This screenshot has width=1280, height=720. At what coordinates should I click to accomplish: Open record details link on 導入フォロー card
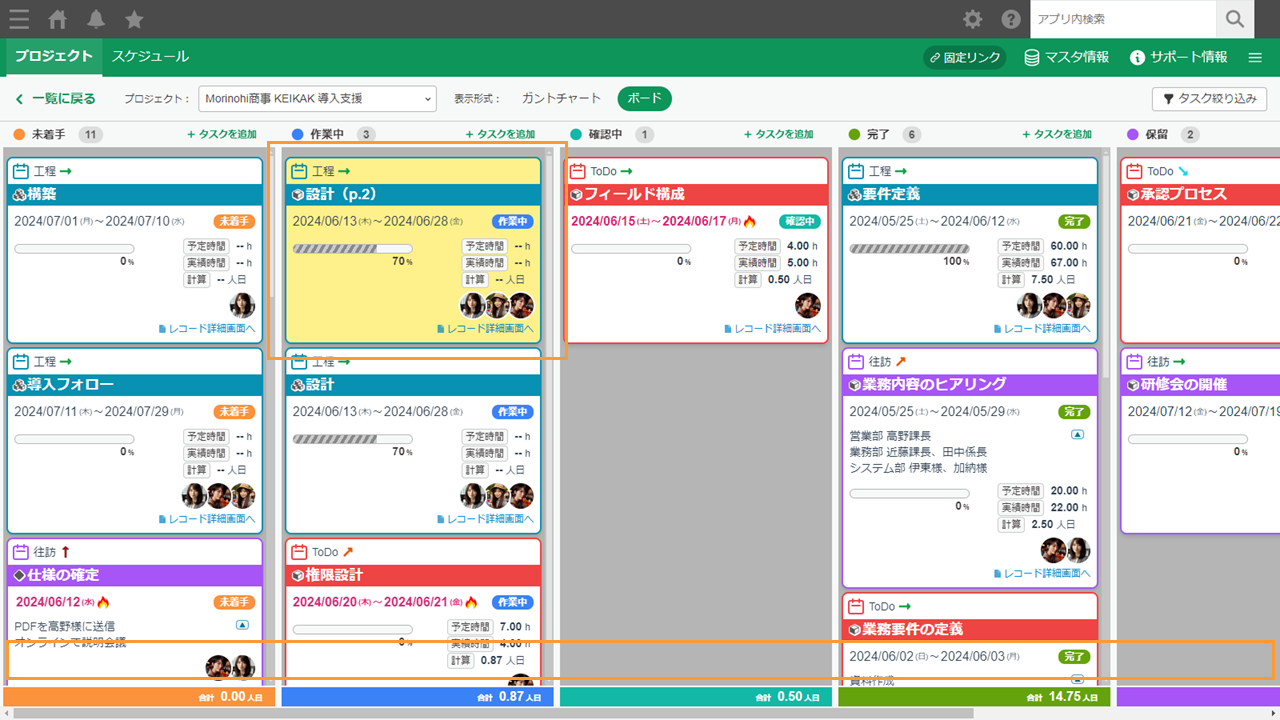[207, 519]
